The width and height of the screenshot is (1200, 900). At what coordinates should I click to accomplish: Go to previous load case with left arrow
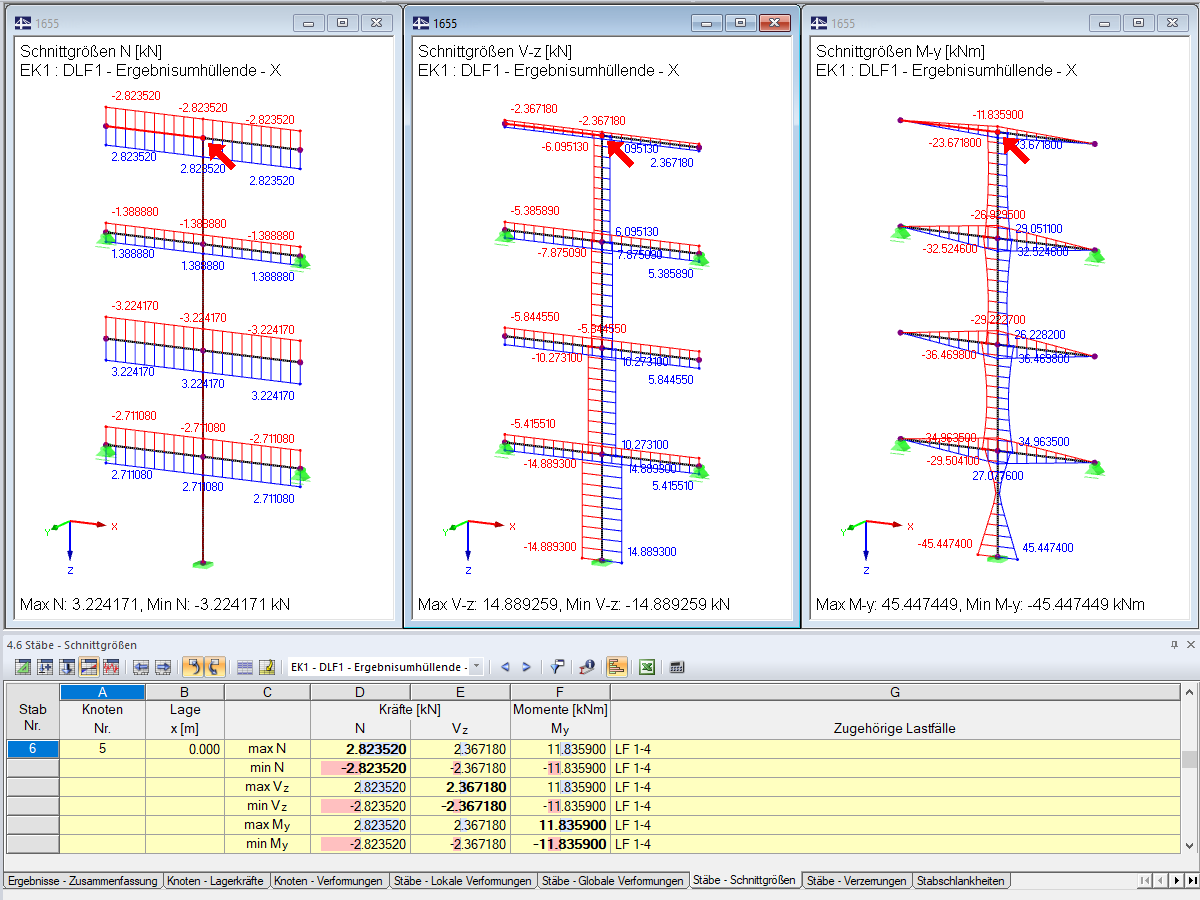coord(505,666)
